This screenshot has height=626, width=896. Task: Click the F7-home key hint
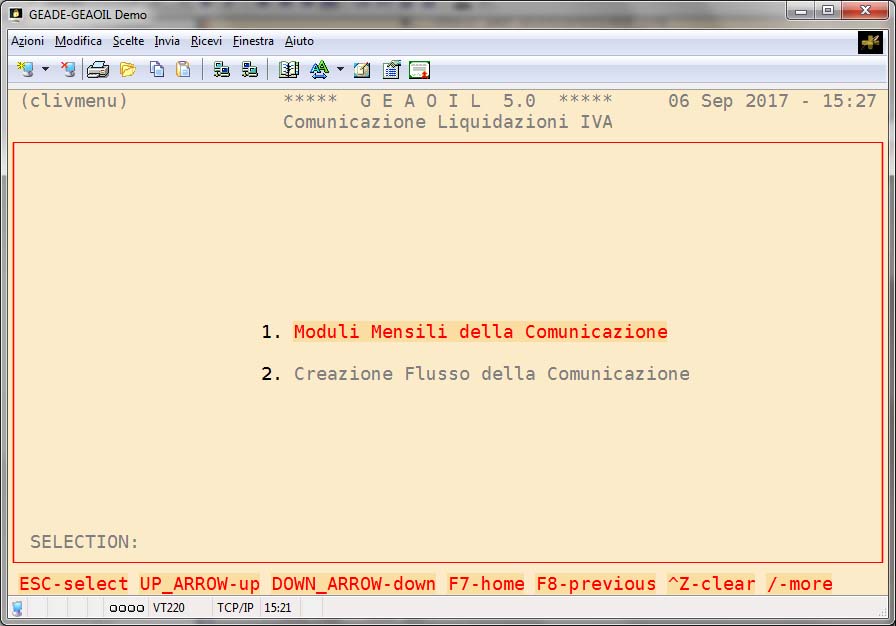[x=486, y=584]
